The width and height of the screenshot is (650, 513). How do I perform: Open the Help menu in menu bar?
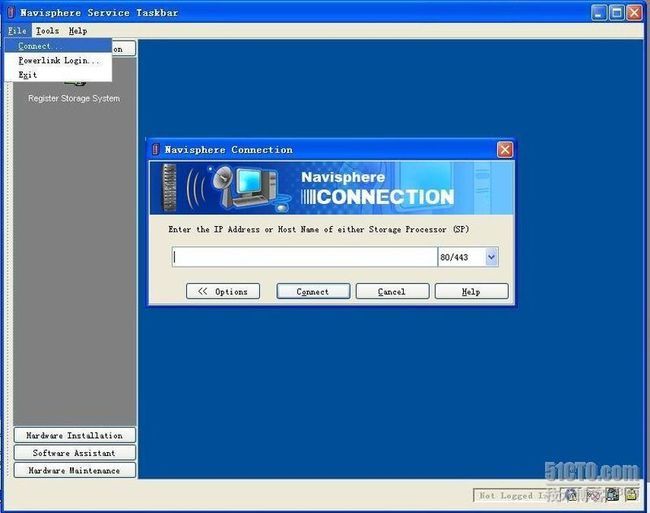(78, 31)
